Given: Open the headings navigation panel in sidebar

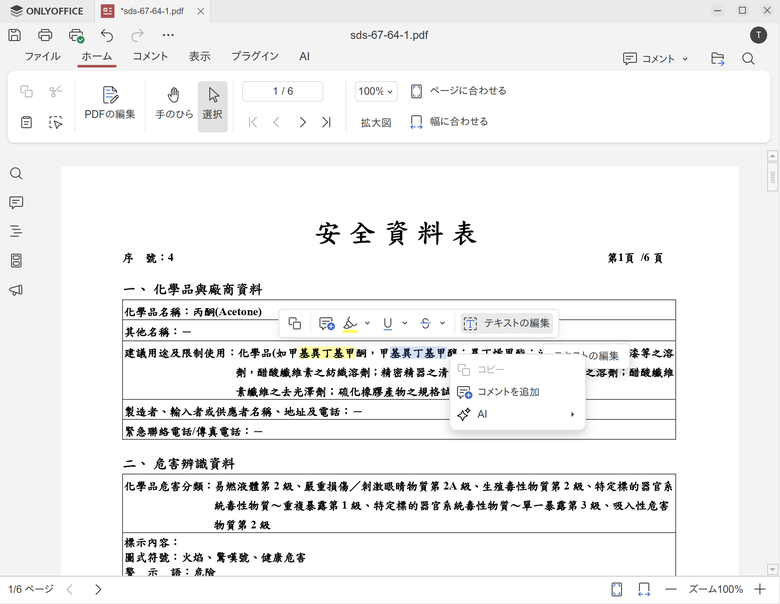Looking at the screenshot, I should point(16,231).
